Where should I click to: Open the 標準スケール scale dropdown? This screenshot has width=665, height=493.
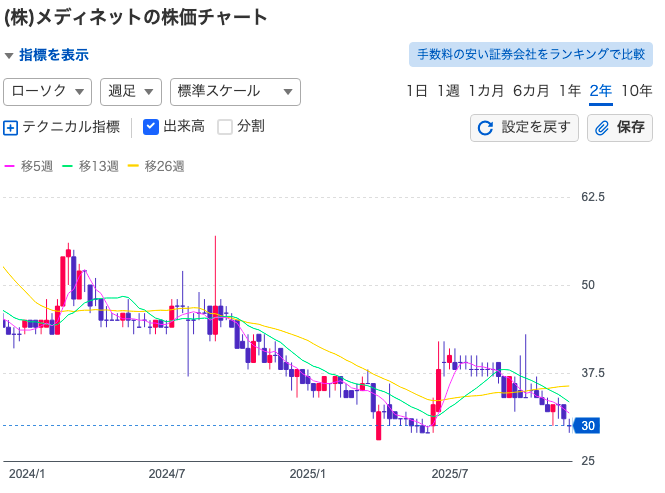click(x=235, y=91)
